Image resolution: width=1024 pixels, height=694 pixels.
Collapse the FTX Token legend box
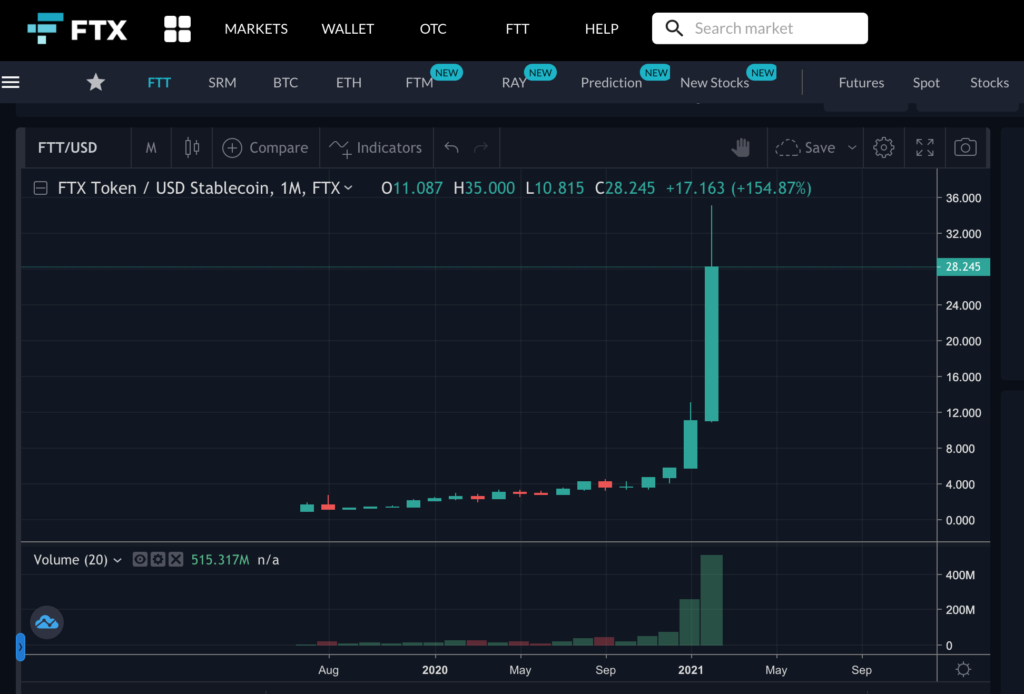pyautogui.click(x=40, y=188)
